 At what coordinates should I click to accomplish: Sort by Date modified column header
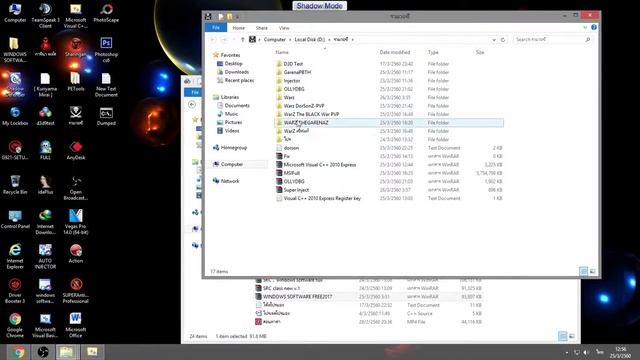tap(395, 52)
